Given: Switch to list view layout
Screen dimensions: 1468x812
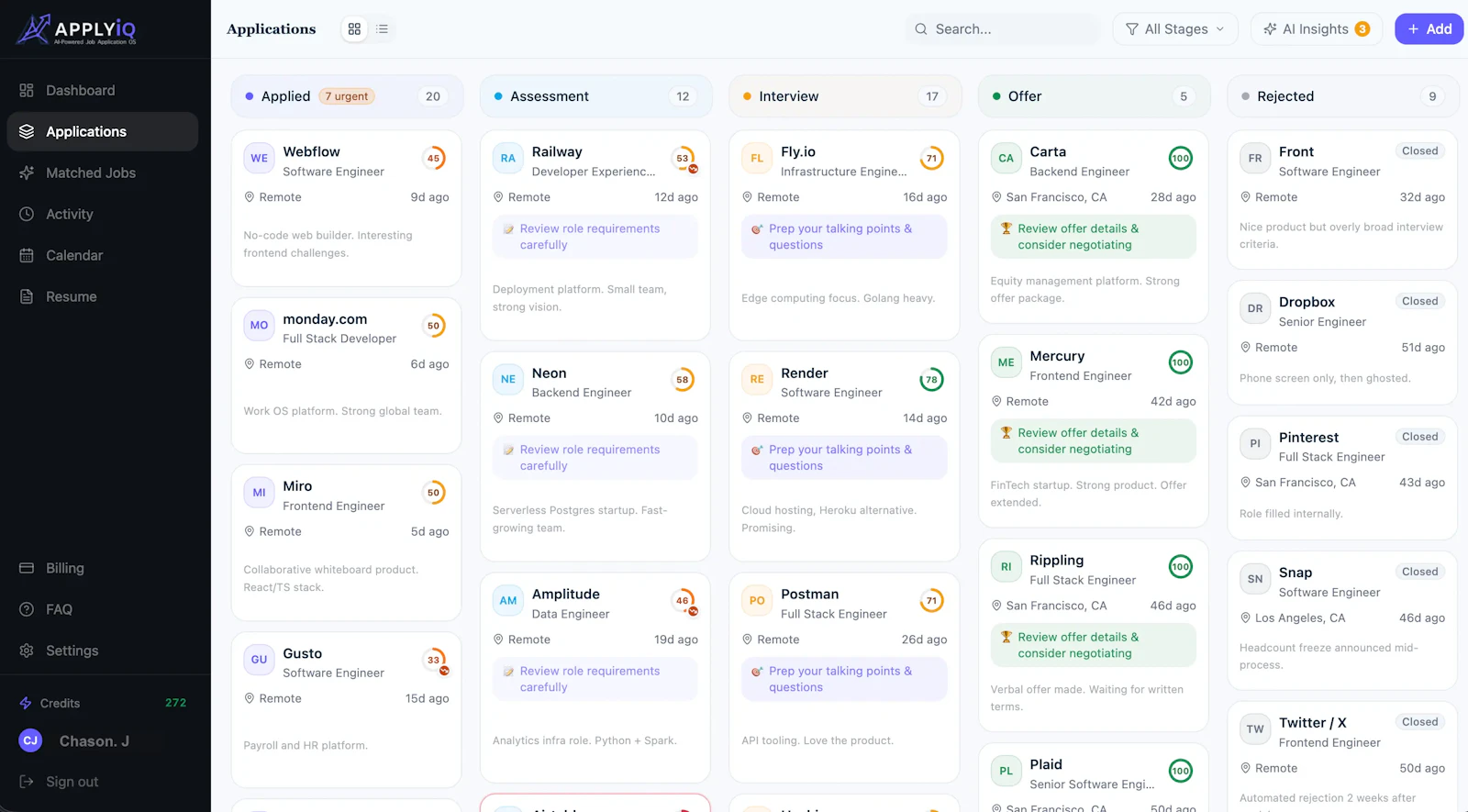Looking at the screenshot, I should 383,29.
